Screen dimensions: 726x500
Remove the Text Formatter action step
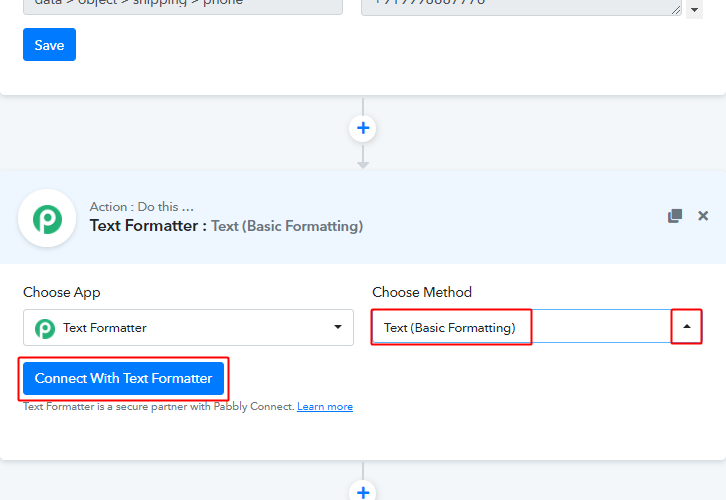(x=703, y=216)
